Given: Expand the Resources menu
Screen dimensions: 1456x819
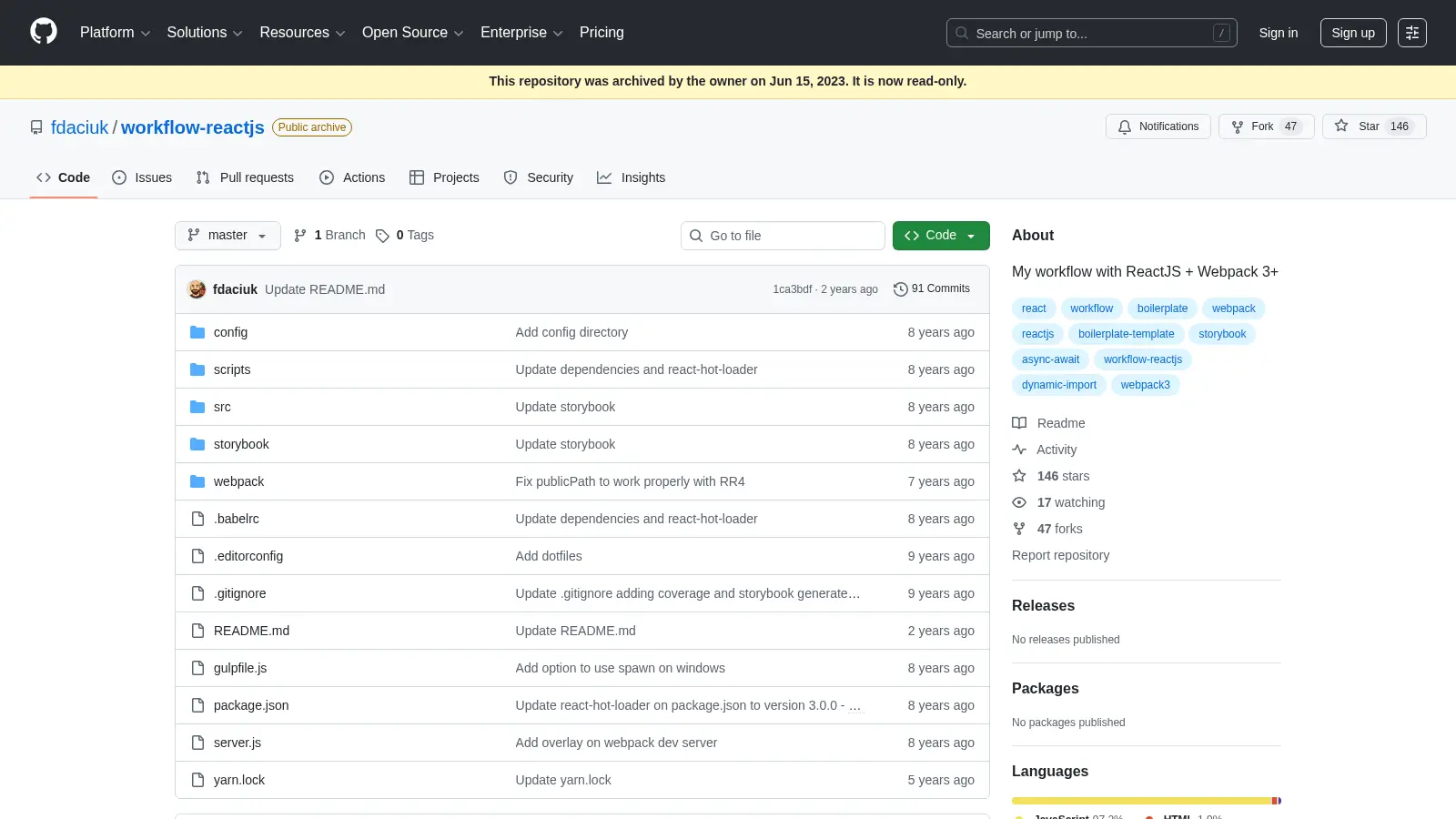Looking at the screenshot, I should coord(302,33).
